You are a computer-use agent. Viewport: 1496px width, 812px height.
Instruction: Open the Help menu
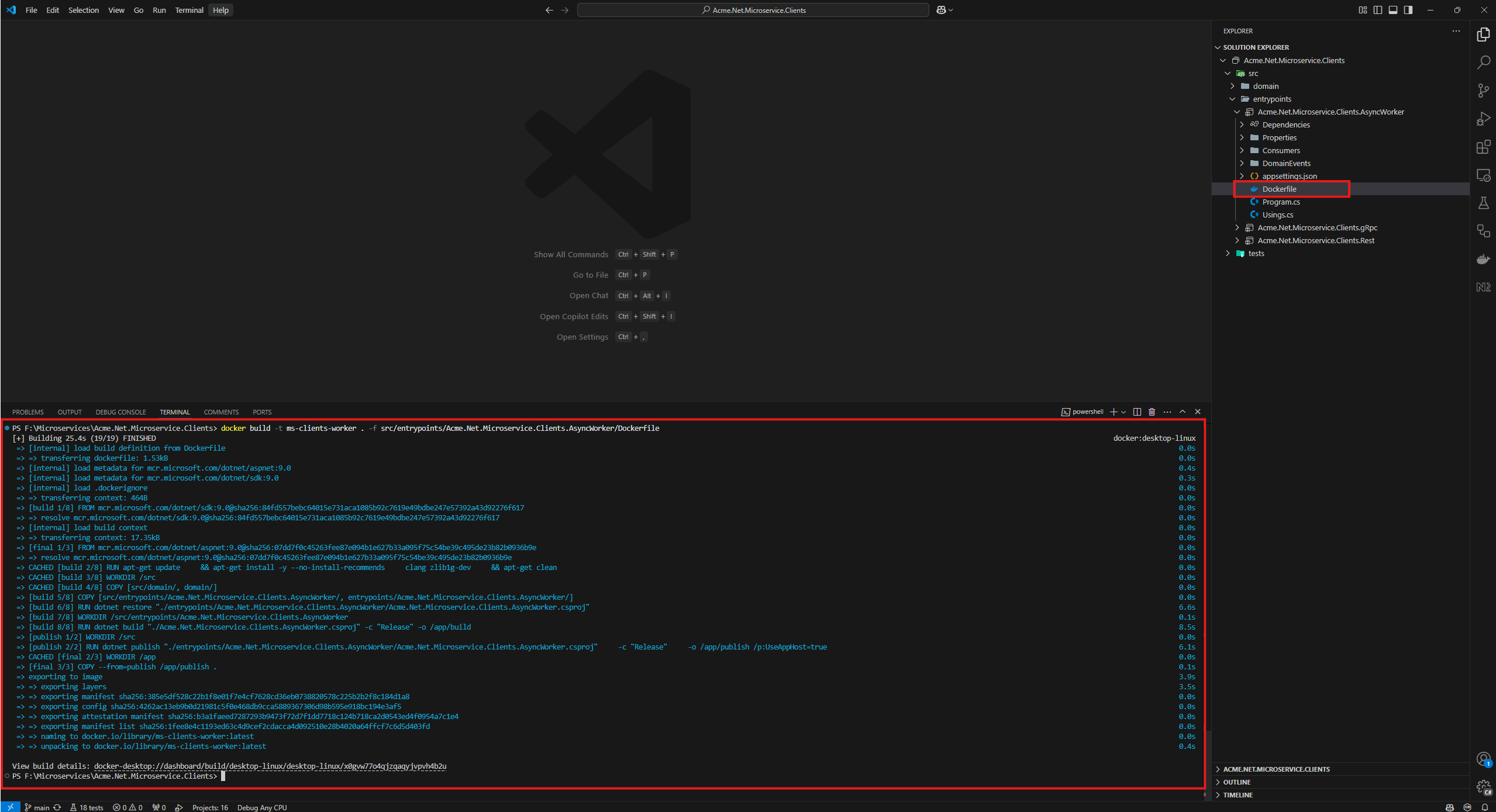220,10
